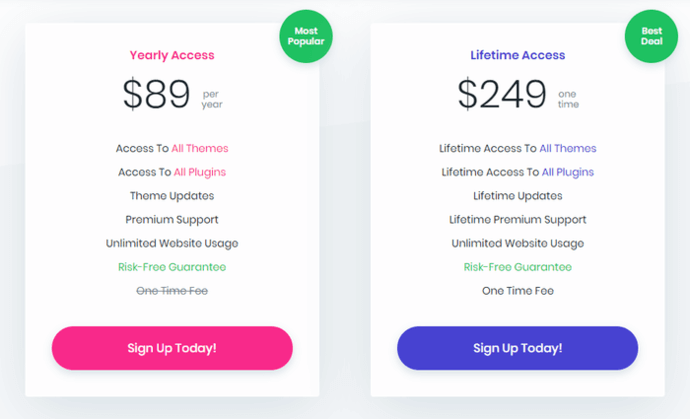Image resolution: width=690 pixels, height=419 pixels.
Task: Click the blue Sign Up Today button
Action: (517, 348)
